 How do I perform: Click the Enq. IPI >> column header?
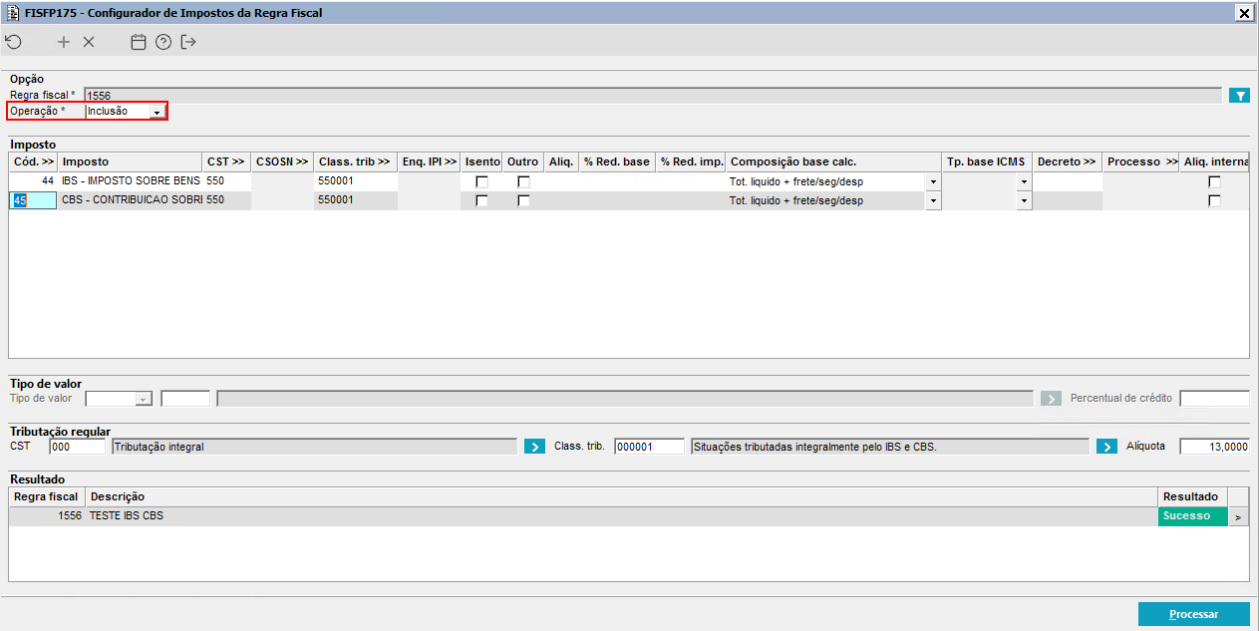click(429, 161)
